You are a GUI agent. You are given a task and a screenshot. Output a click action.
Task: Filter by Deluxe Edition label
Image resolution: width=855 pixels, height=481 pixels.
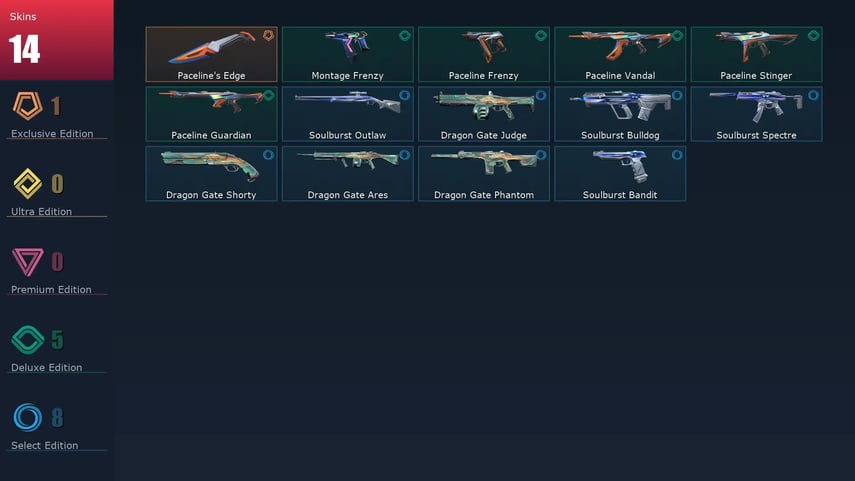pos(46,368)
